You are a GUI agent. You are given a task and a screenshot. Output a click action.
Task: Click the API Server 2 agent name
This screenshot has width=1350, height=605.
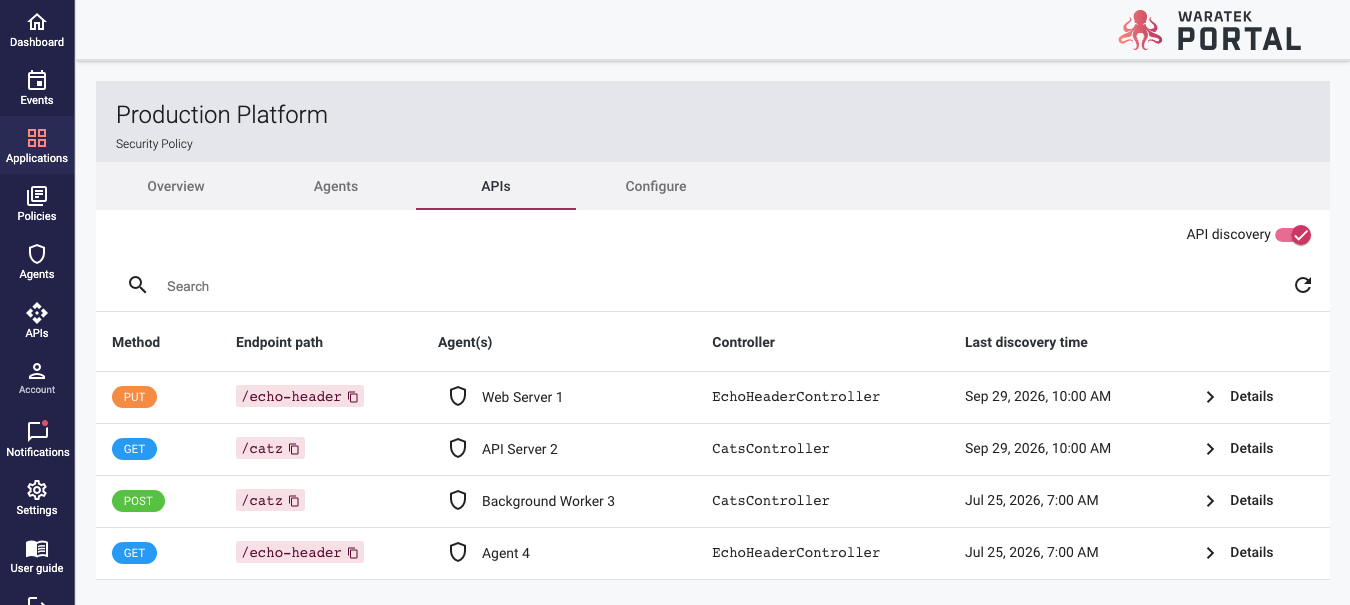(520, 449)
